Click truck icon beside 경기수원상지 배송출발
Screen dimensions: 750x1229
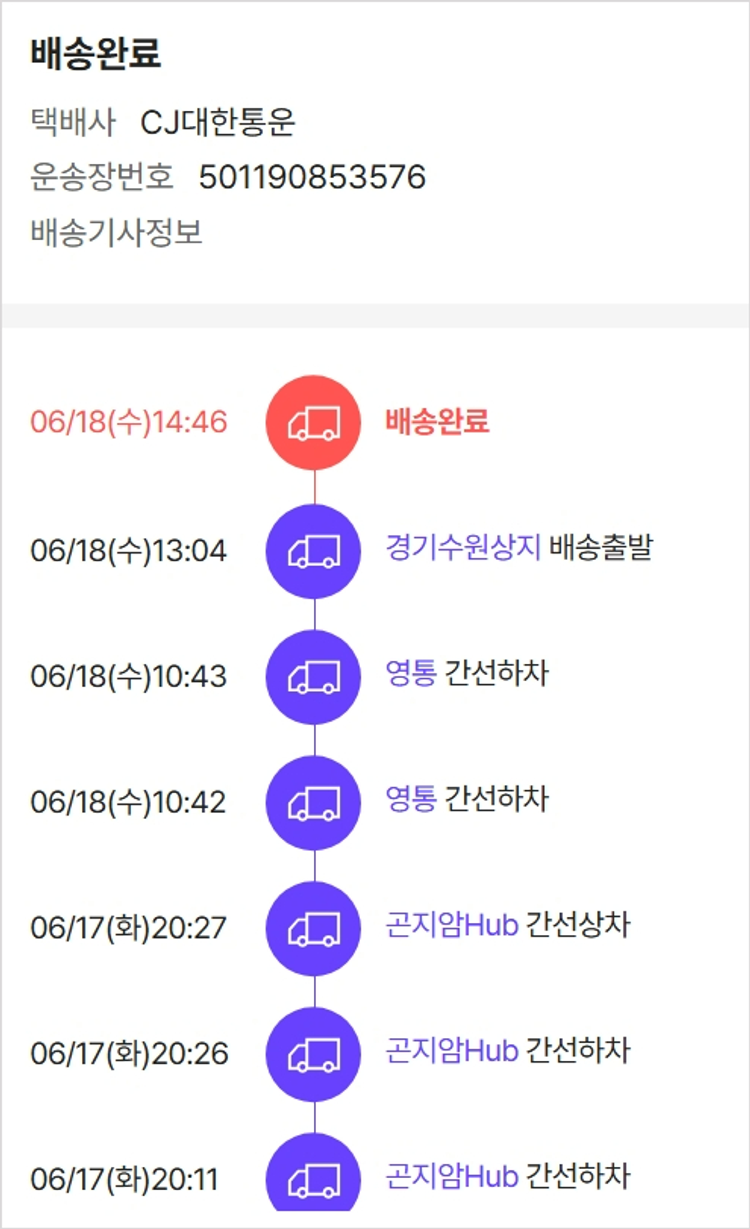point(313,550)
